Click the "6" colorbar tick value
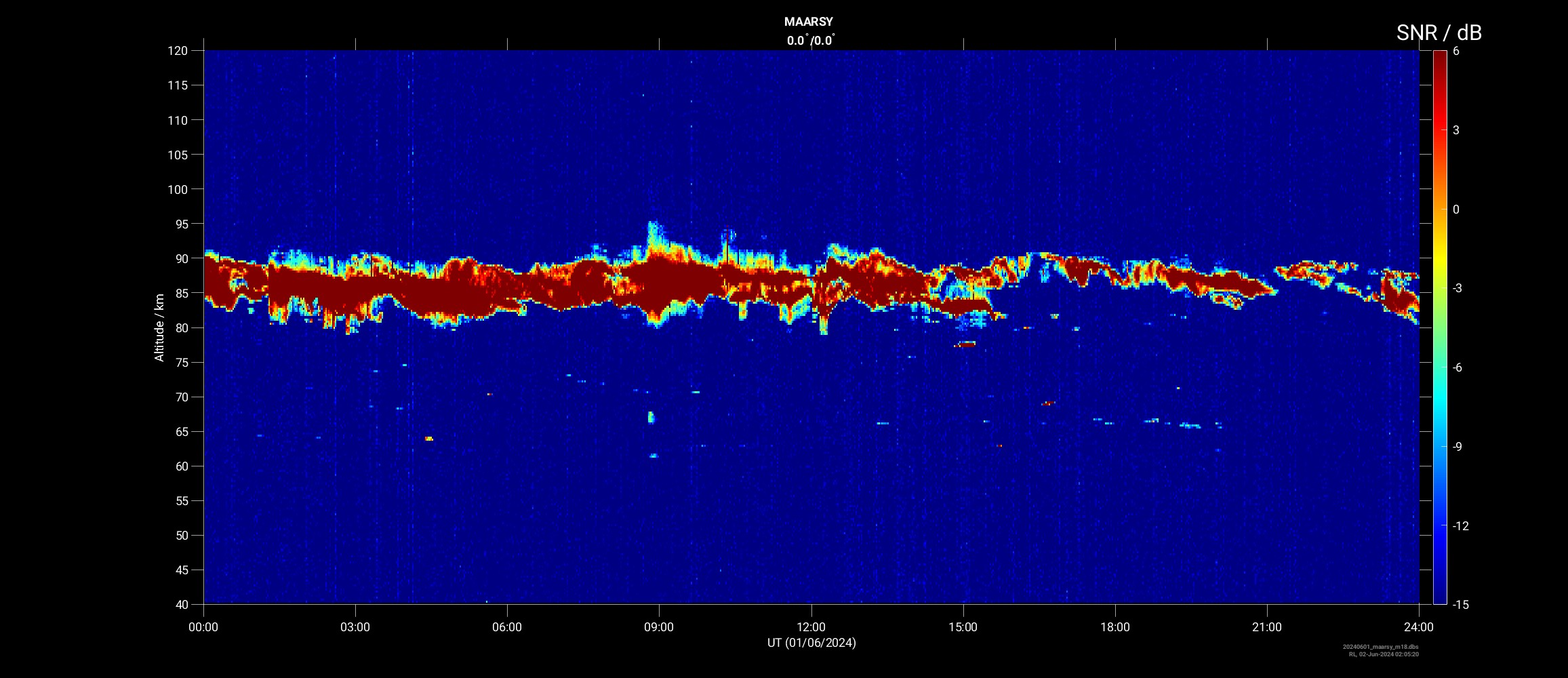The image size is (1568, 678). tap(1456, 51)
